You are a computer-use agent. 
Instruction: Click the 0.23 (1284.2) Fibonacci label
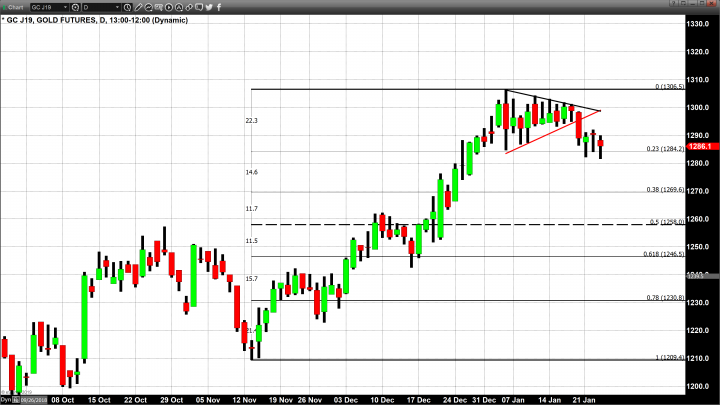[665, 149]
